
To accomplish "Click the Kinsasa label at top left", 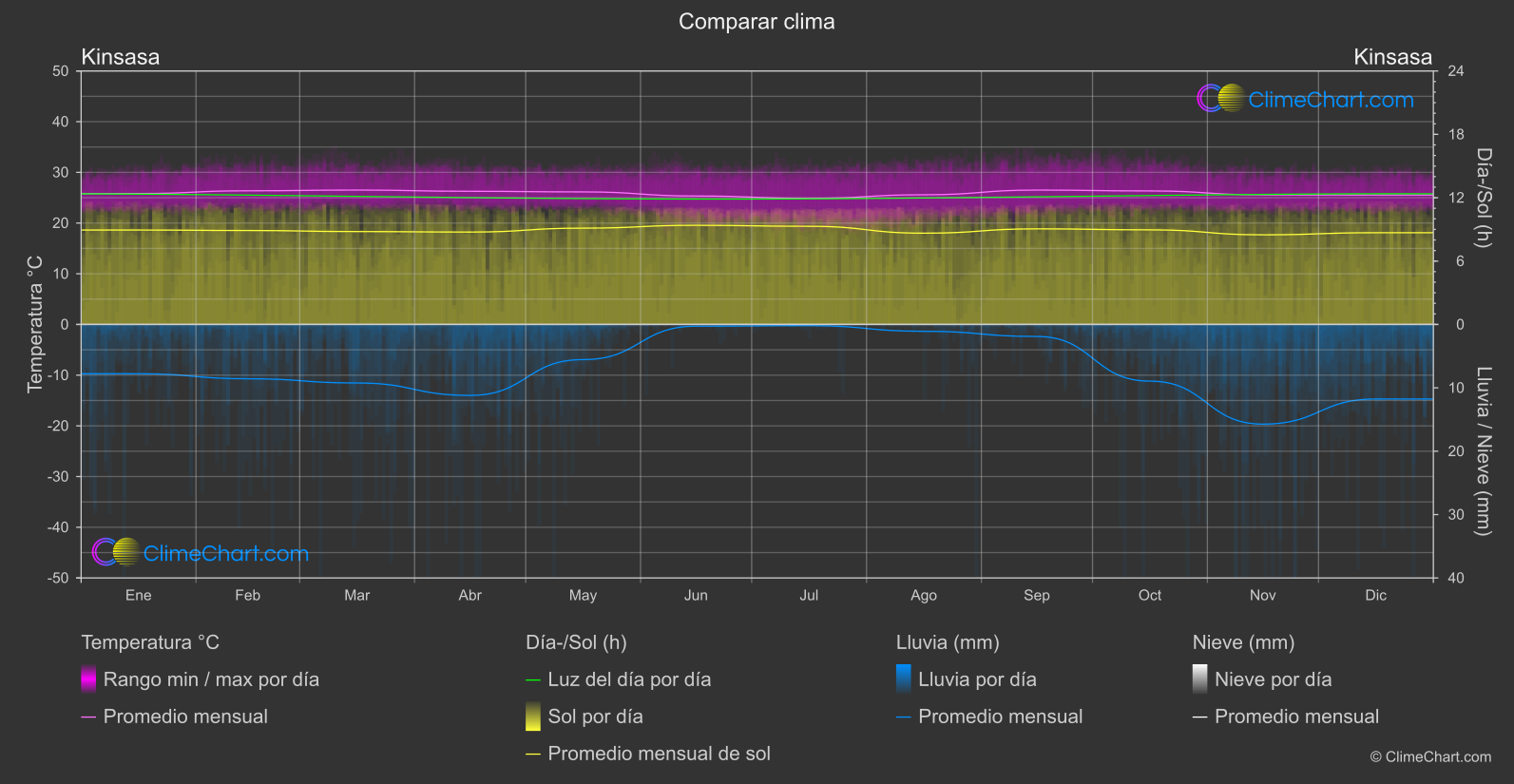I will coord(121,57).
